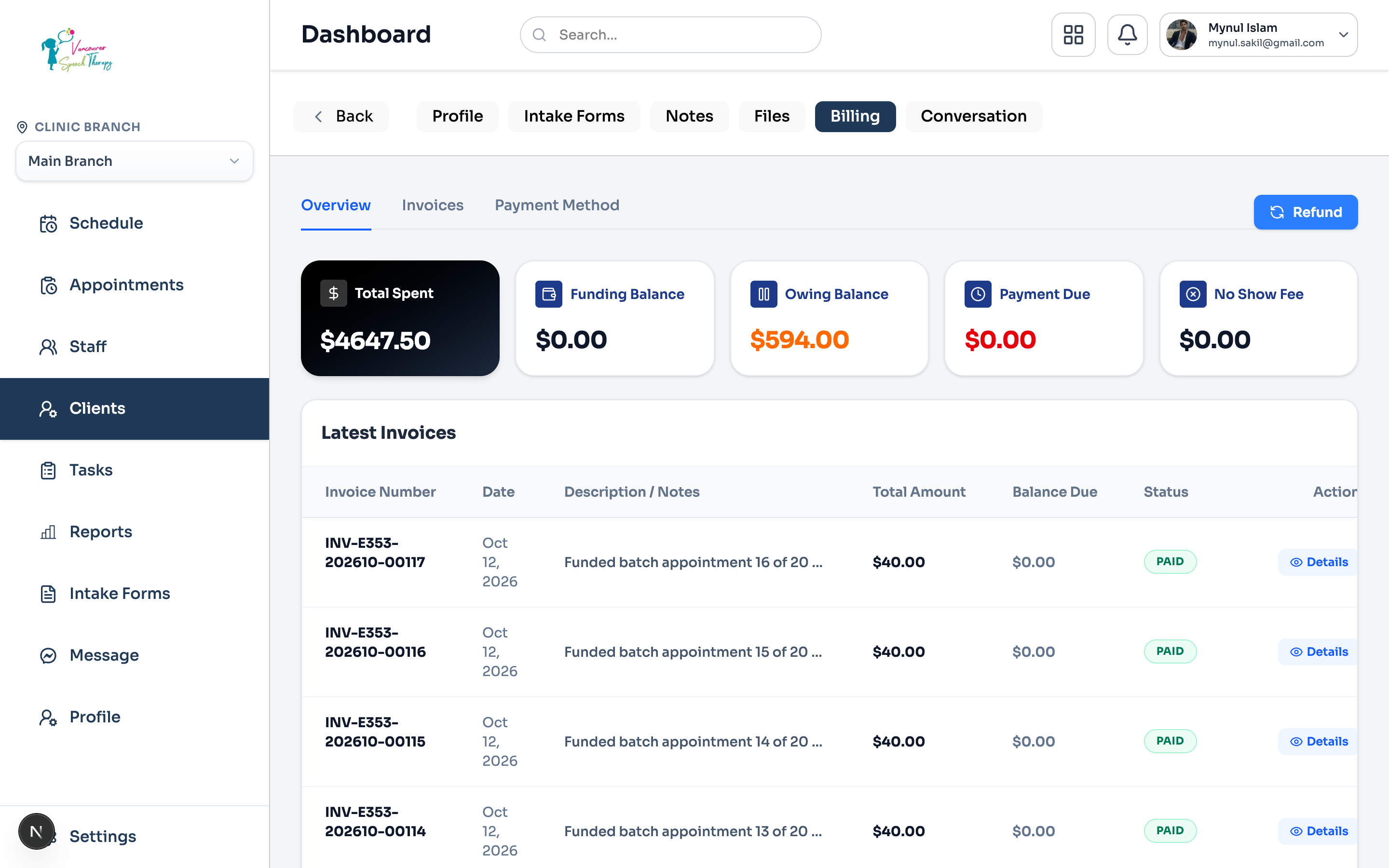Open Staff in the sidebar
The image size is (1389, 868).
(134, 347)
